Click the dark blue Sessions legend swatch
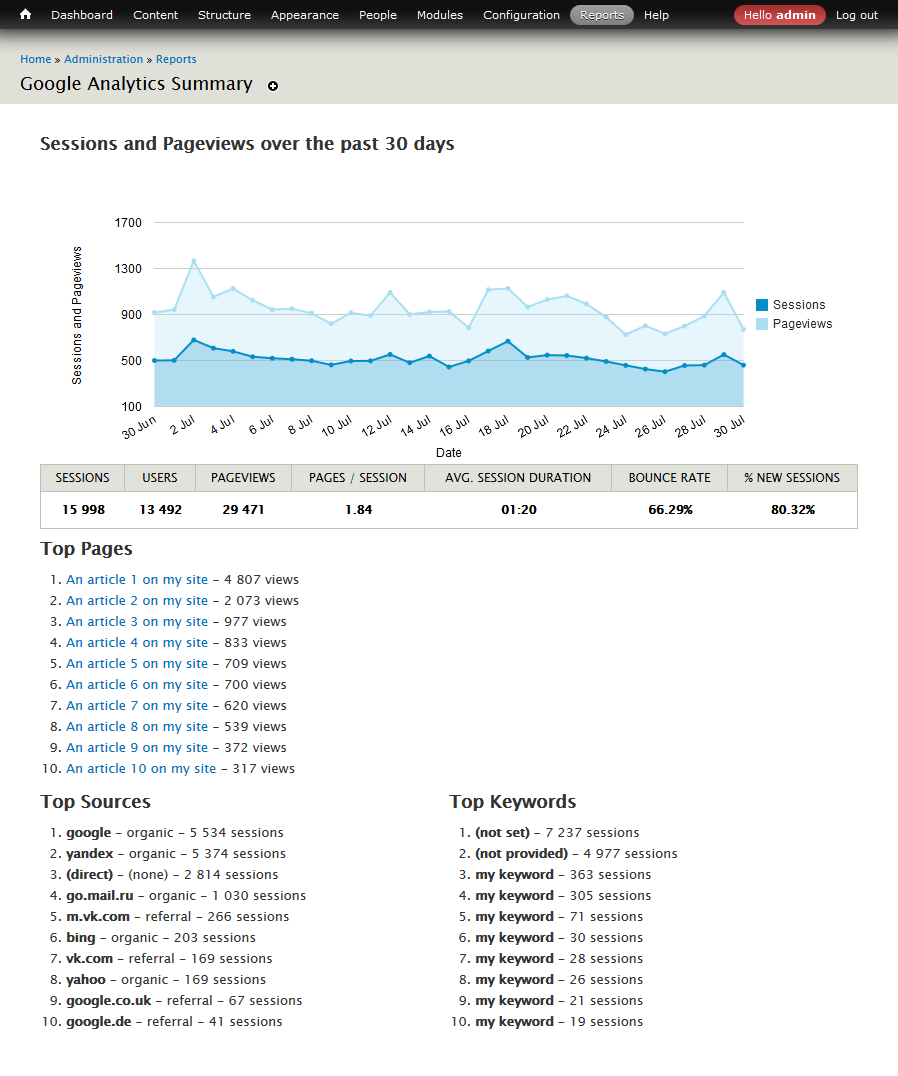 click(x=764, y=304)
